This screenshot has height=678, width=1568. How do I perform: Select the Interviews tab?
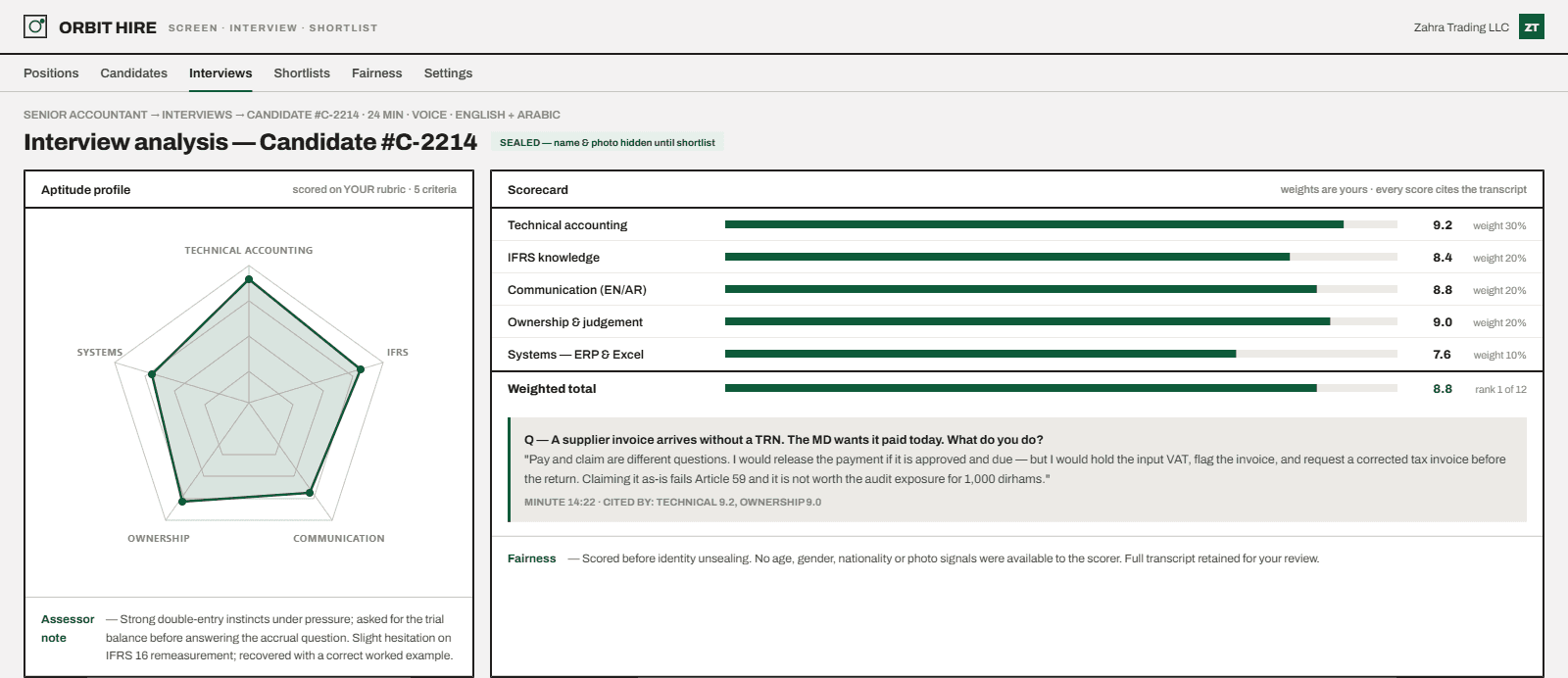click(220, 73)
